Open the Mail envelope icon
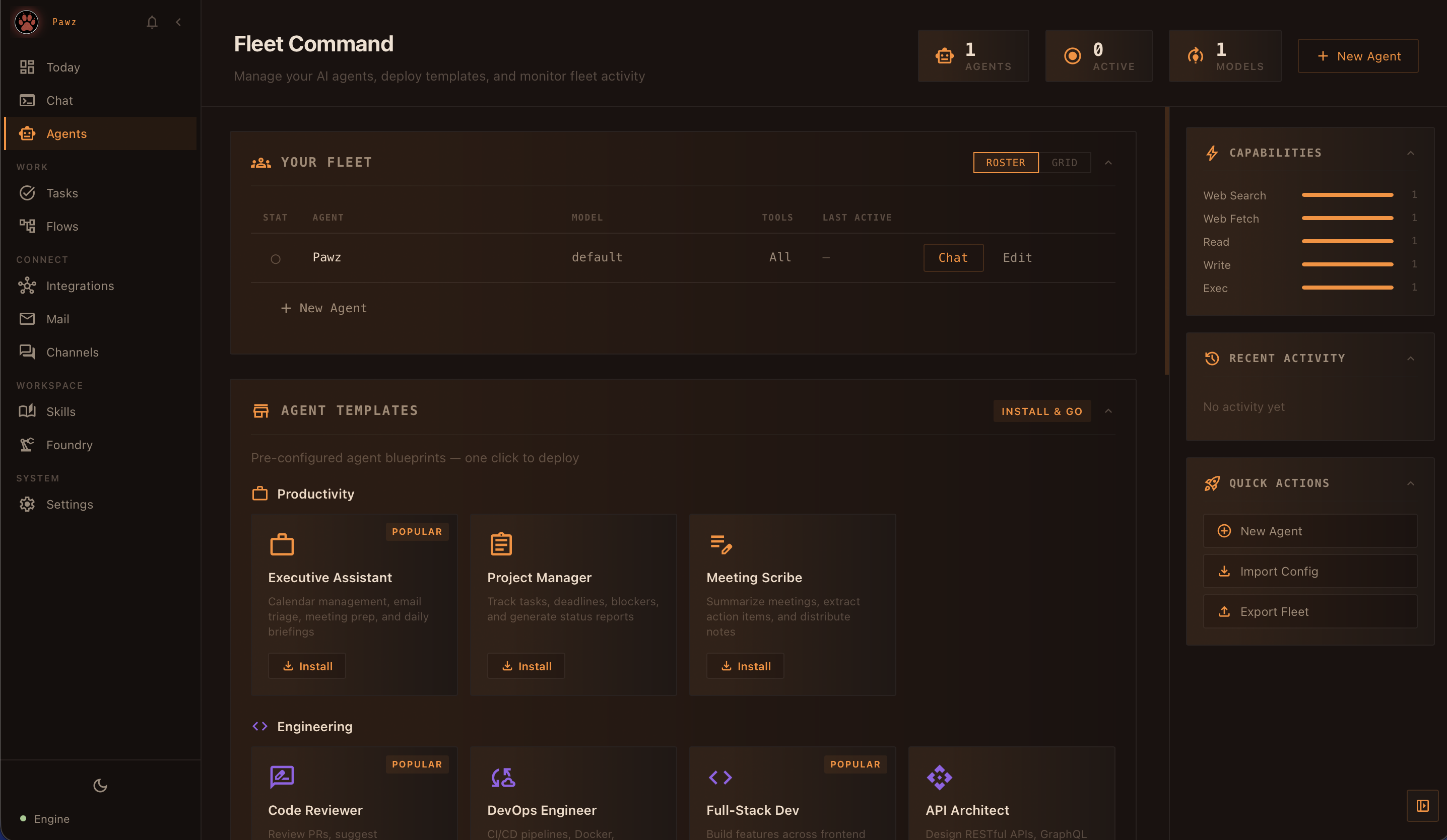Viewport: 1447px width, 840px height. 27,318
